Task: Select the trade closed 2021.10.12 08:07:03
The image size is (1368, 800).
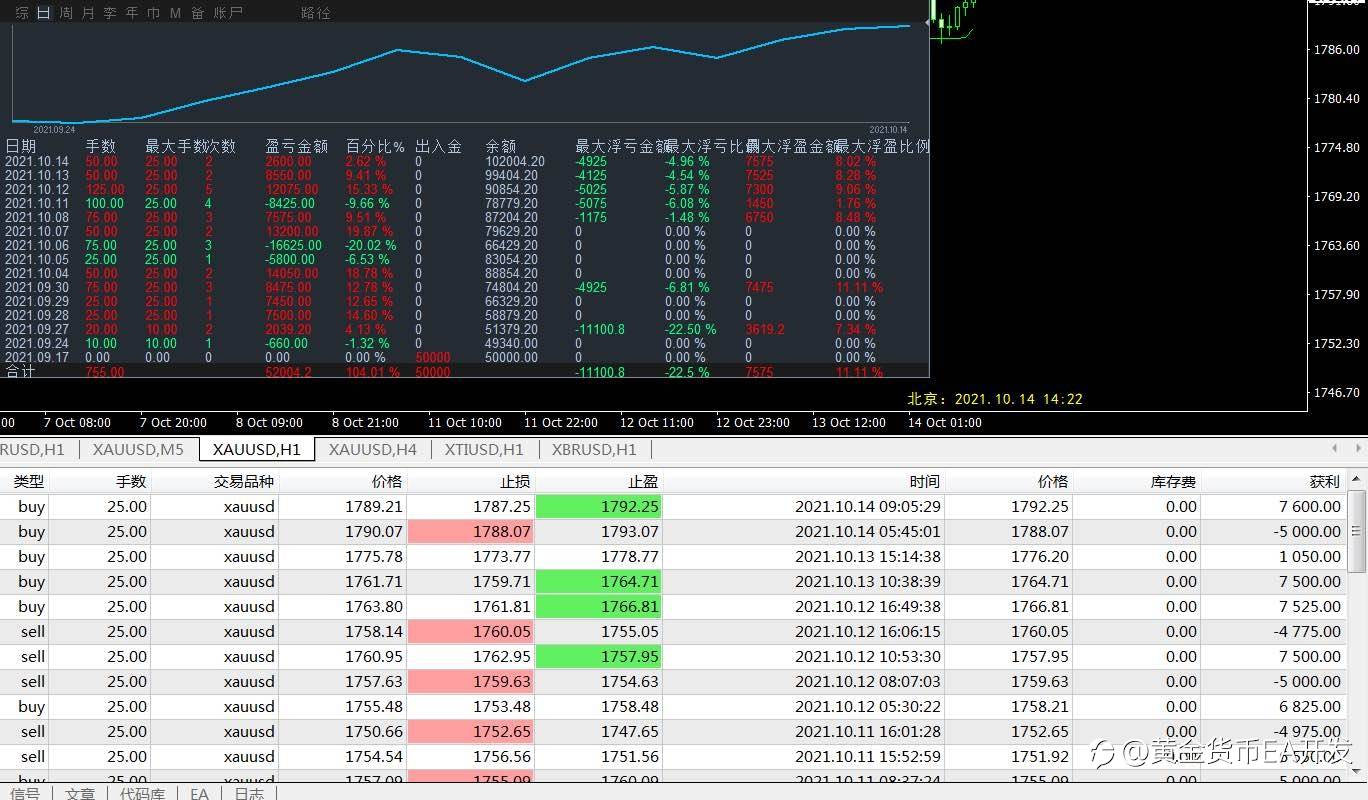Action: click(x=674, y=682)
